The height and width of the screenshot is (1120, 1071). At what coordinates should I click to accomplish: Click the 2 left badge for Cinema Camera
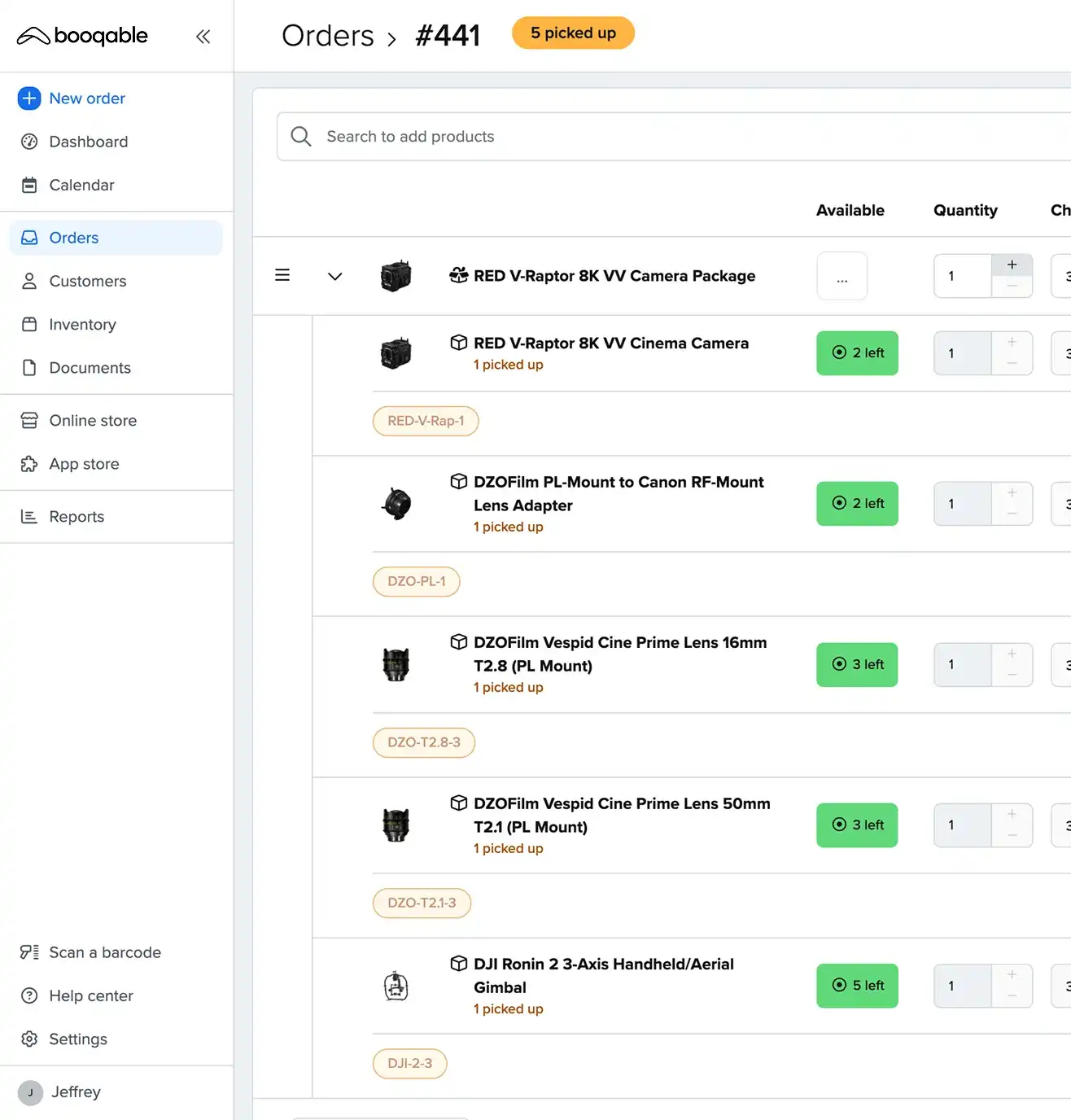click(857, 353)
